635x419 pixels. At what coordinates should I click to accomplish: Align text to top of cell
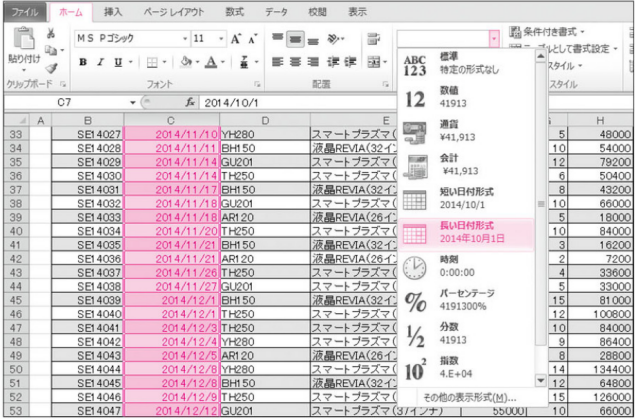(277, 38)
